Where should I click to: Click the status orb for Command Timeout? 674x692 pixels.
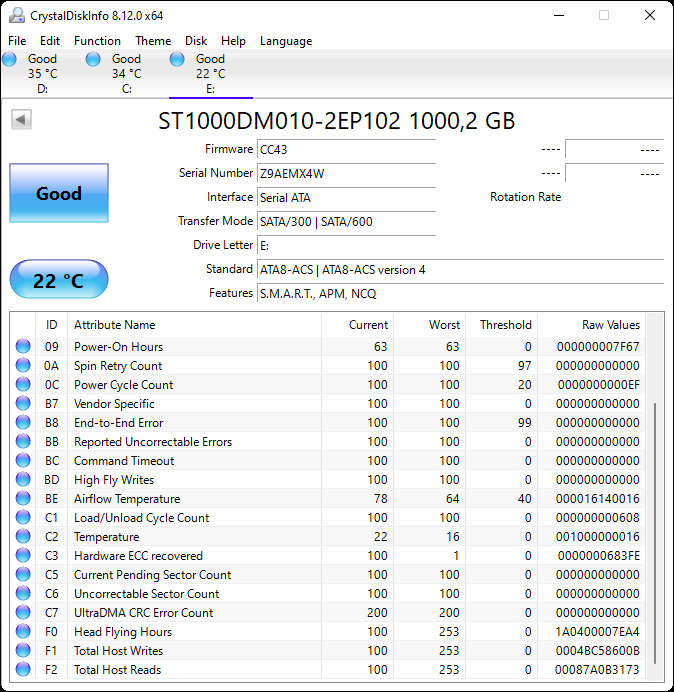[23, 460]
